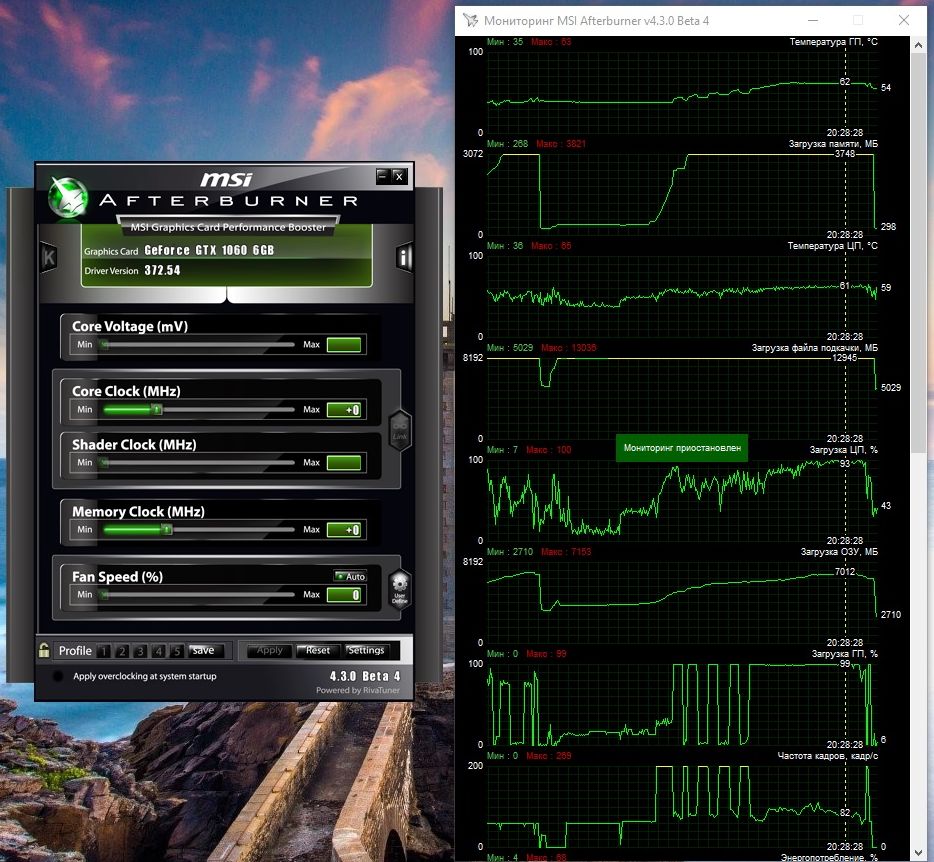
Task: Click the 'Частота кадров, кадр/с' graph label
Action: point(828,755)
